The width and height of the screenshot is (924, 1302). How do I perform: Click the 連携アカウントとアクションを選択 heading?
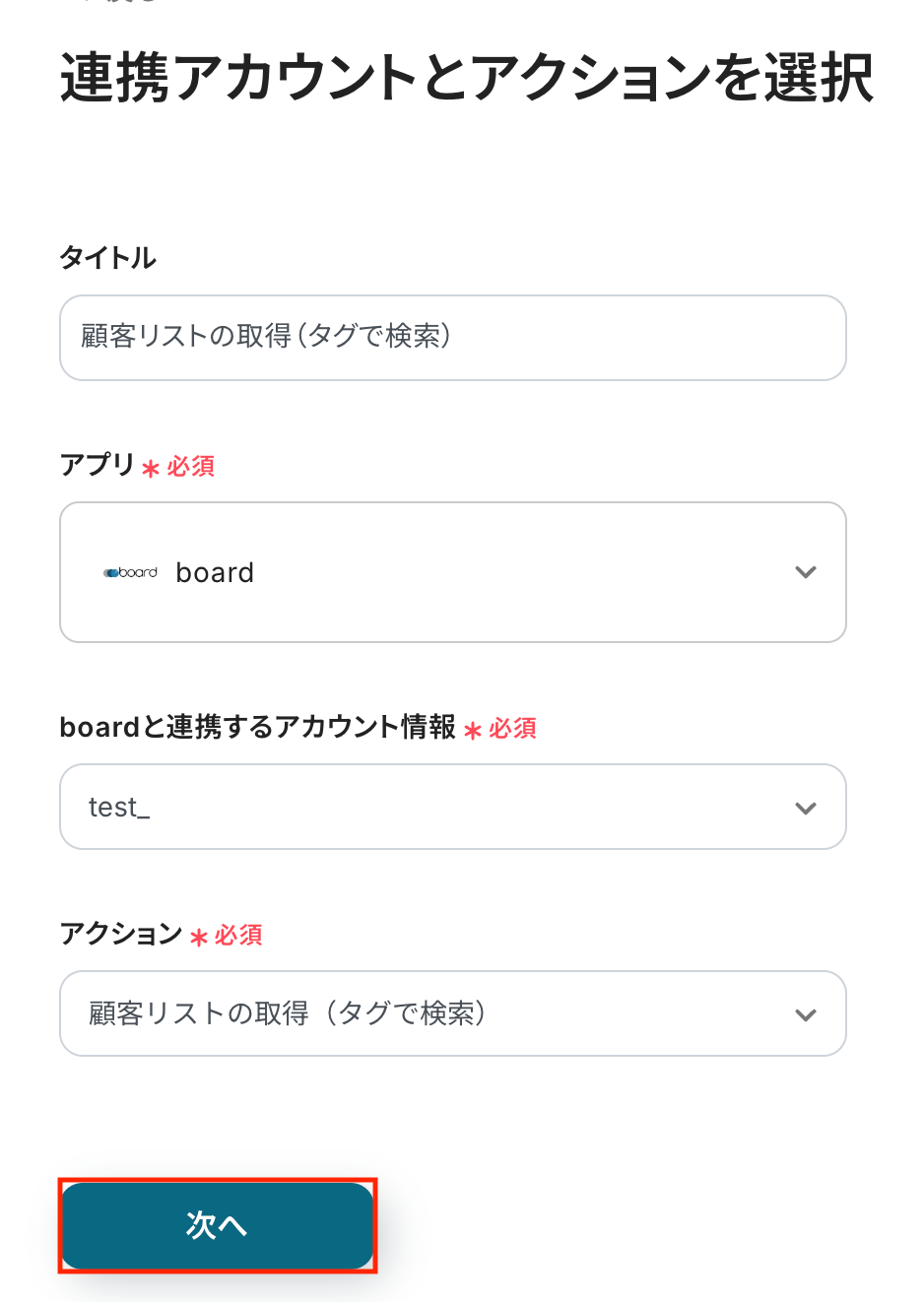466,78
